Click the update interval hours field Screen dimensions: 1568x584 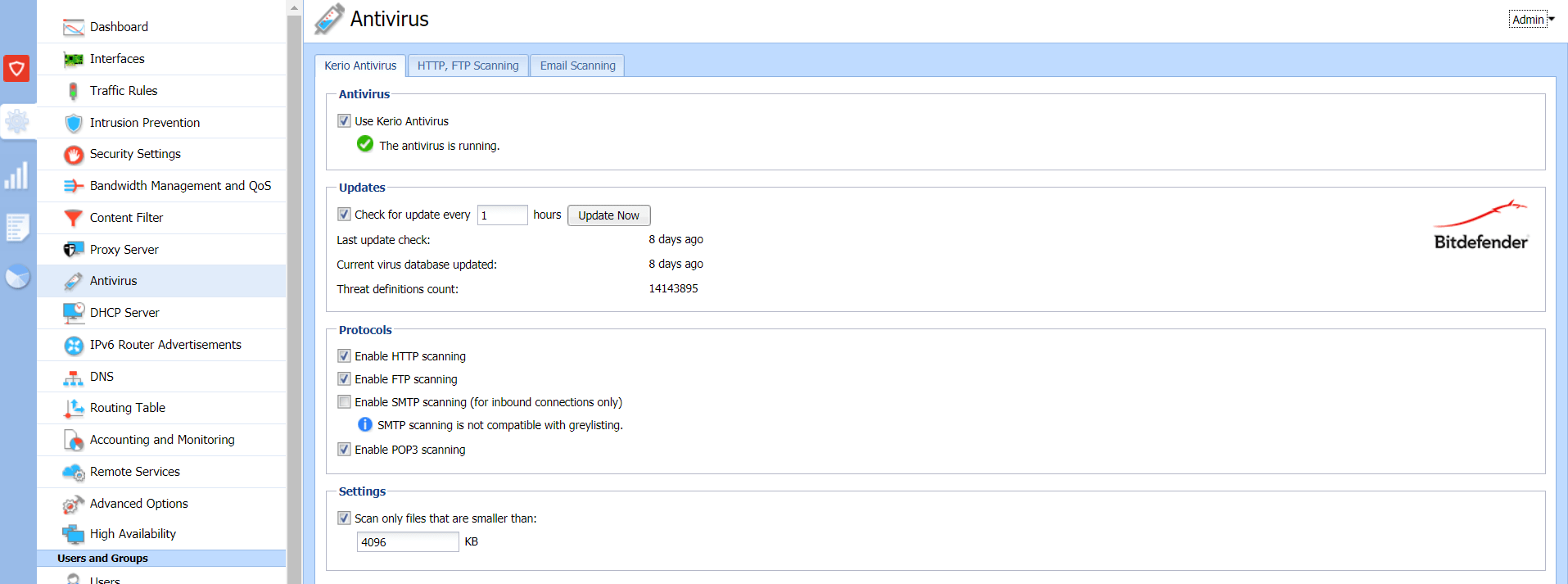point(502,215)
